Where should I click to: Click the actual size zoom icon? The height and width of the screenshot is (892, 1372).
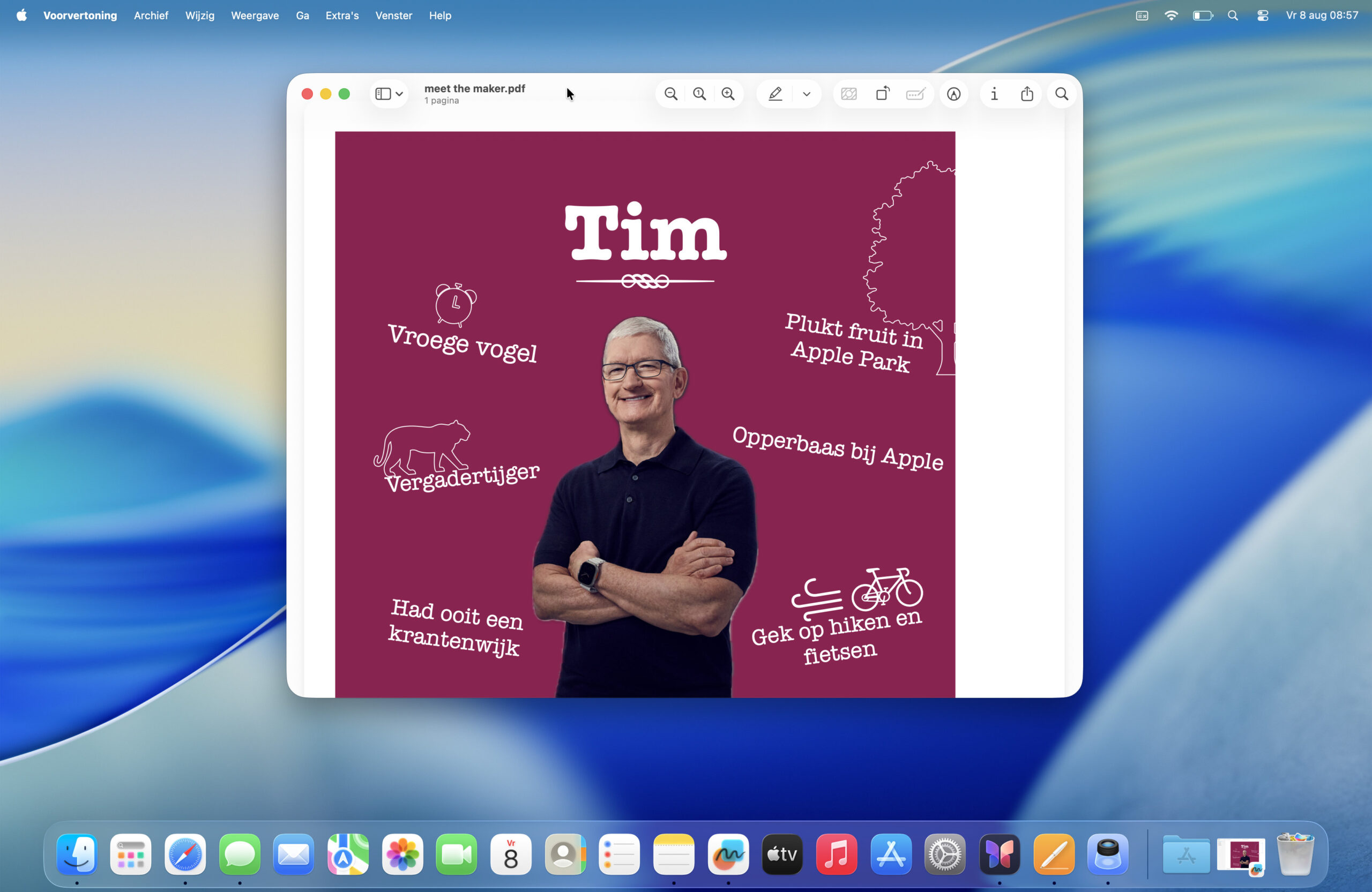click(699, 94)
